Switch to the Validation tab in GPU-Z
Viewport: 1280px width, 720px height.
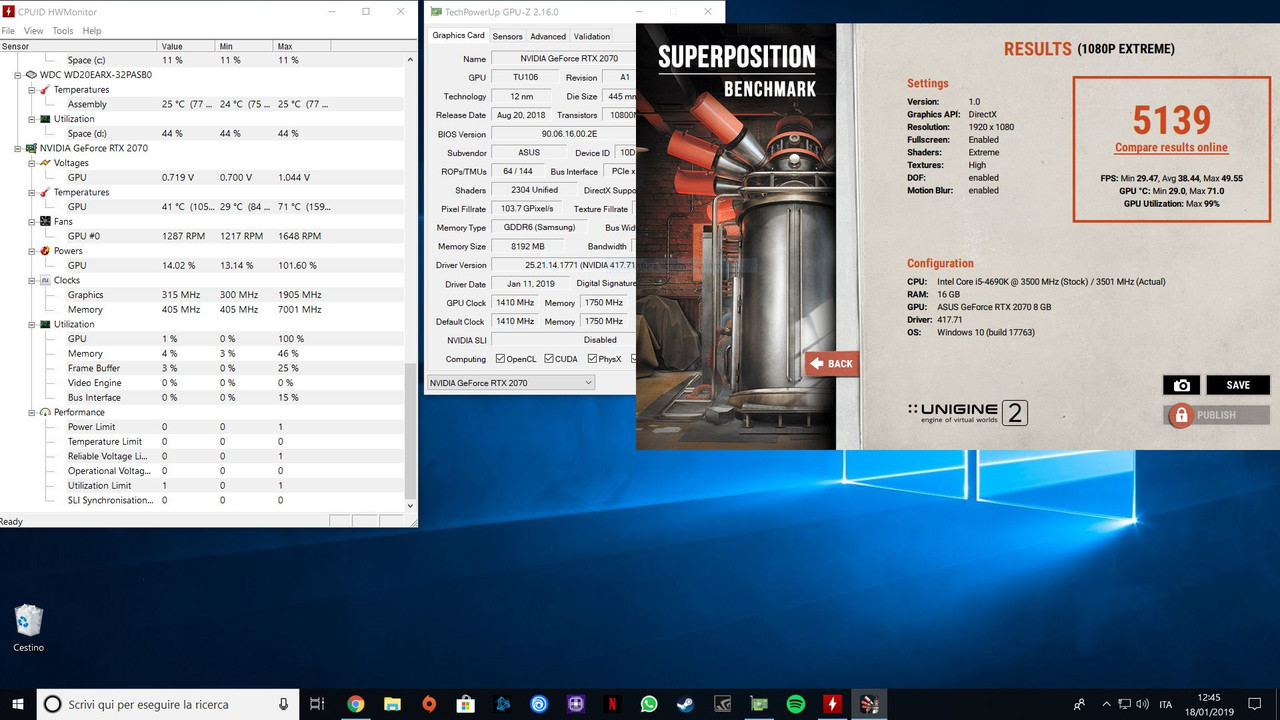[592, 36]
